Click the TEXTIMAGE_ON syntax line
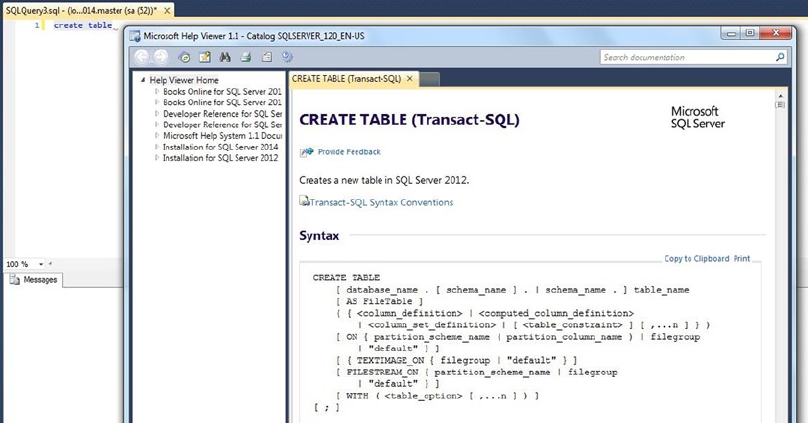The width and height of the screenshot is (808, 423). coord(457,360)
